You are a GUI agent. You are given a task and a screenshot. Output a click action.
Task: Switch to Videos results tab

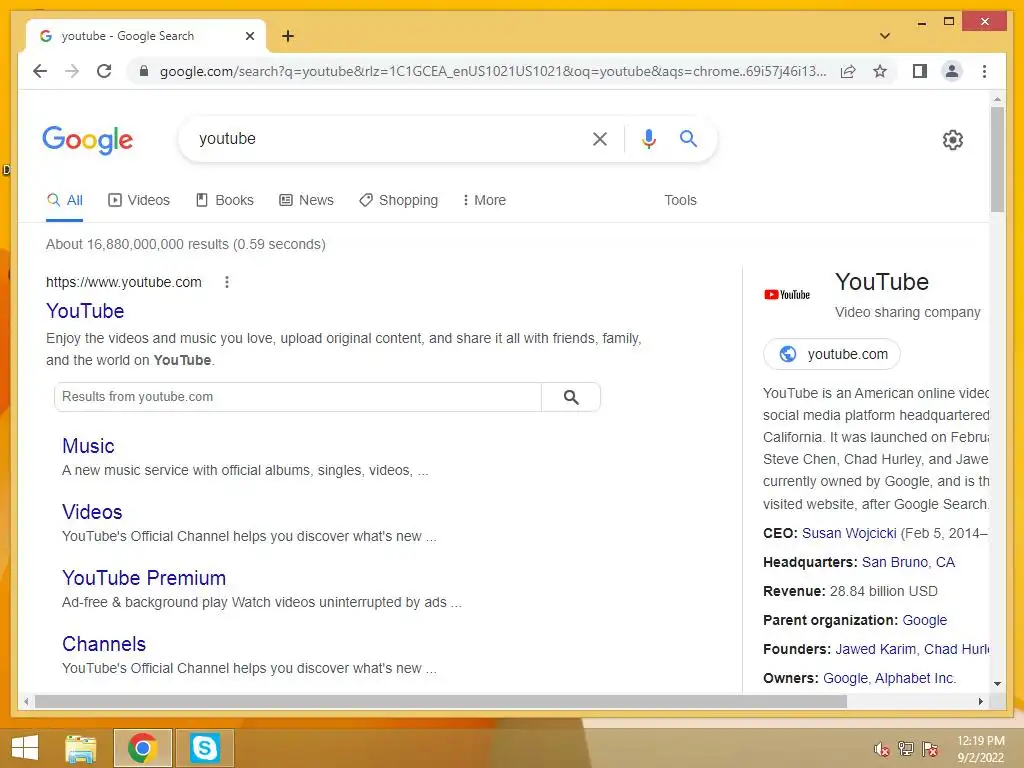coord(138,200)
